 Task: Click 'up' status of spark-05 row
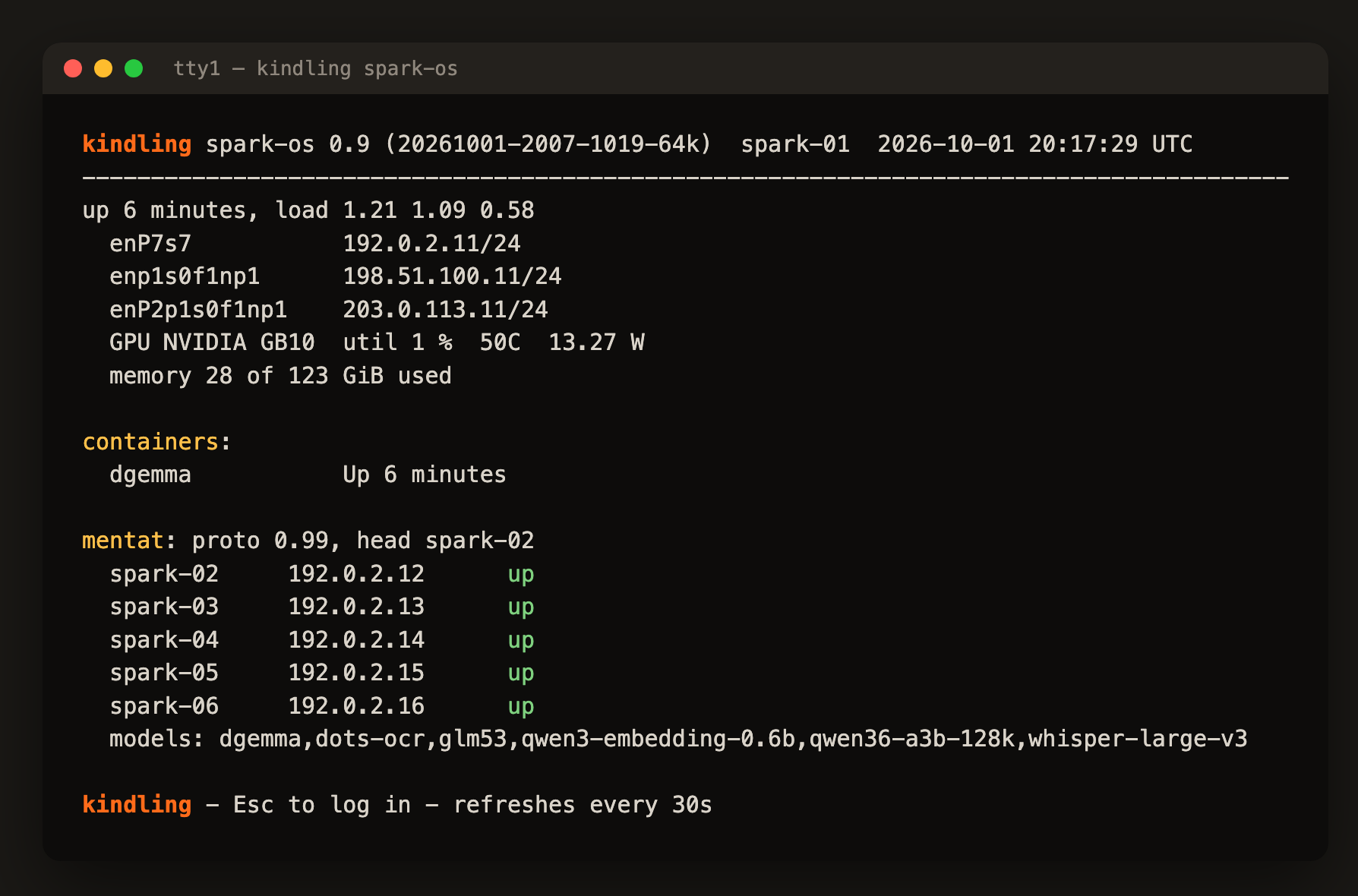521,674
